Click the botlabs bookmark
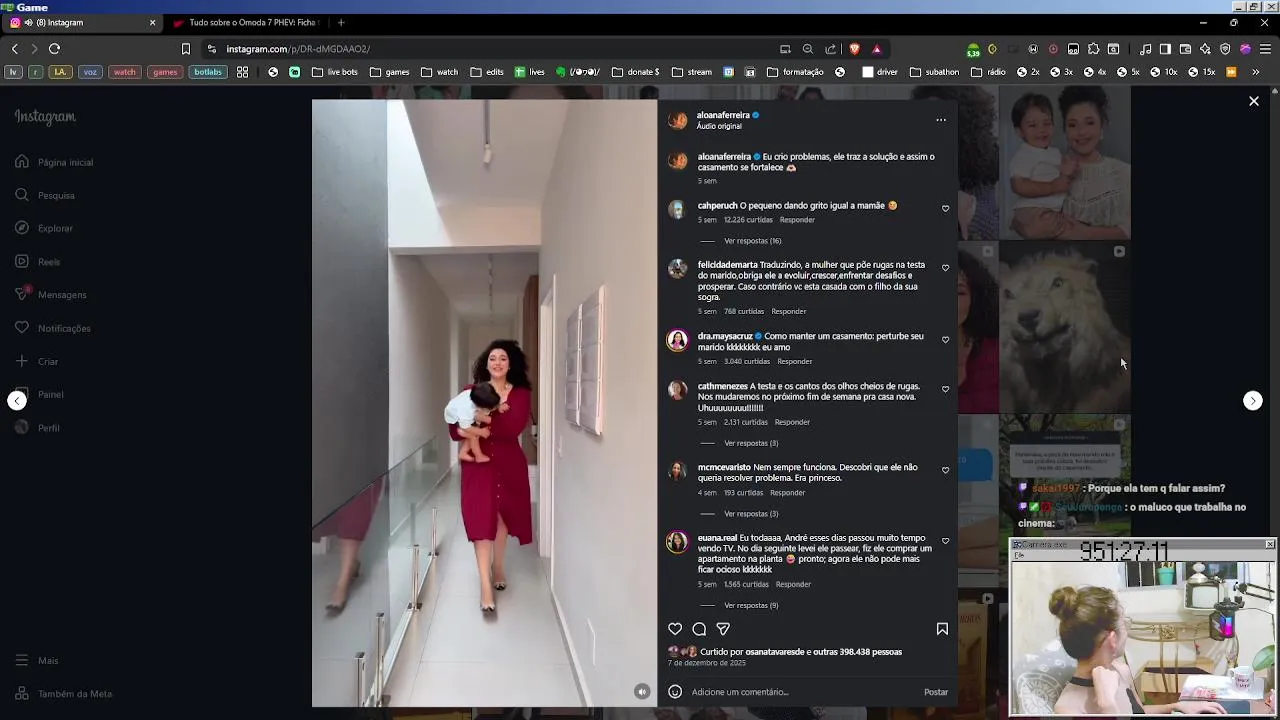1280x720 pixels. [x=208, y=72]
